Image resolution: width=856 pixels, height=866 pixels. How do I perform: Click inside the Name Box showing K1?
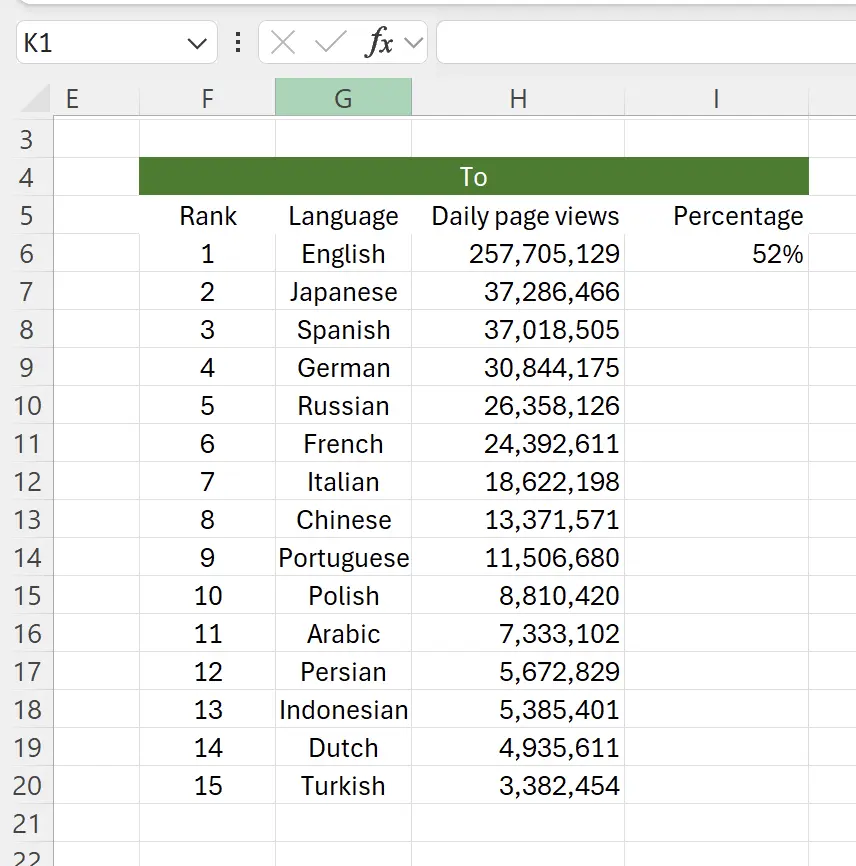90,42
